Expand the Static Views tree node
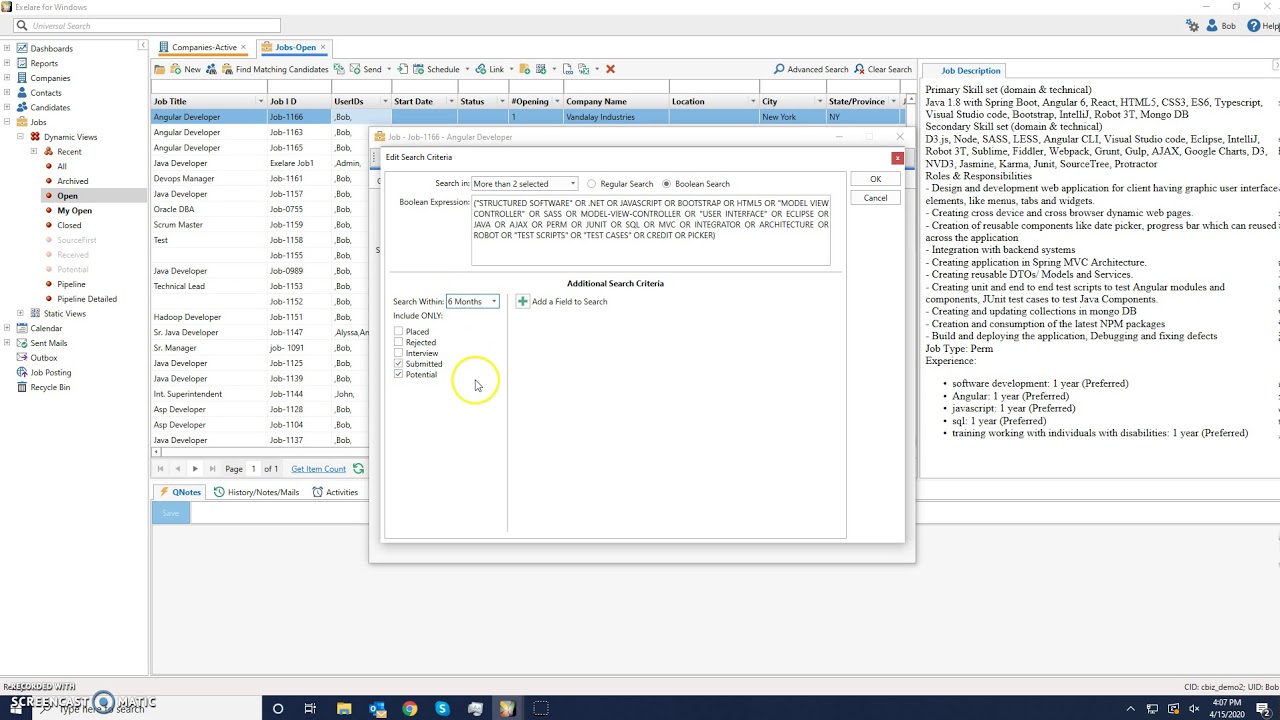 point(20,313)
